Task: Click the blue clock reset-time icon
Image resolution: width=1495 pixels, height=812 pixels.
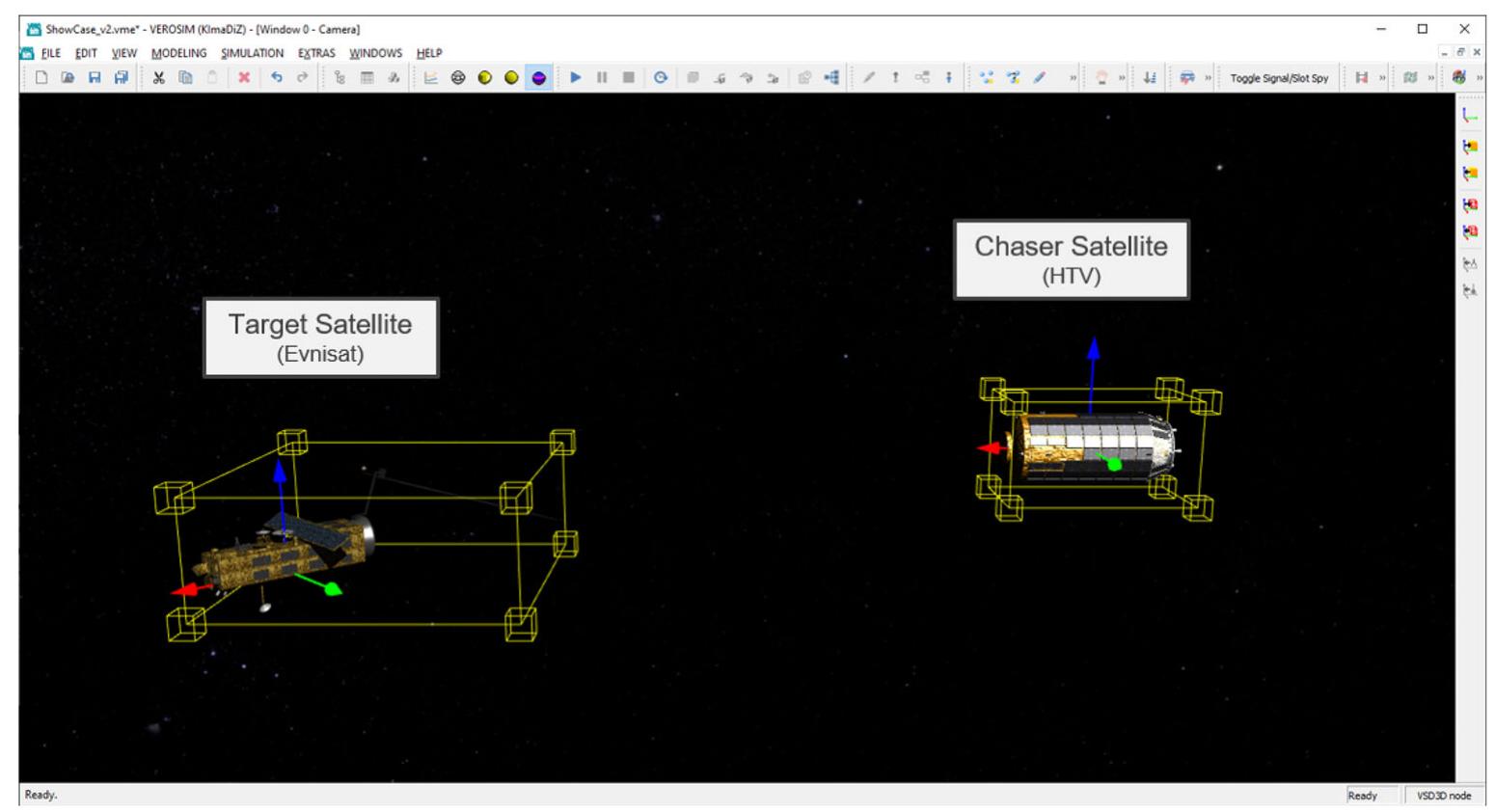Action: tap(661, 77)
